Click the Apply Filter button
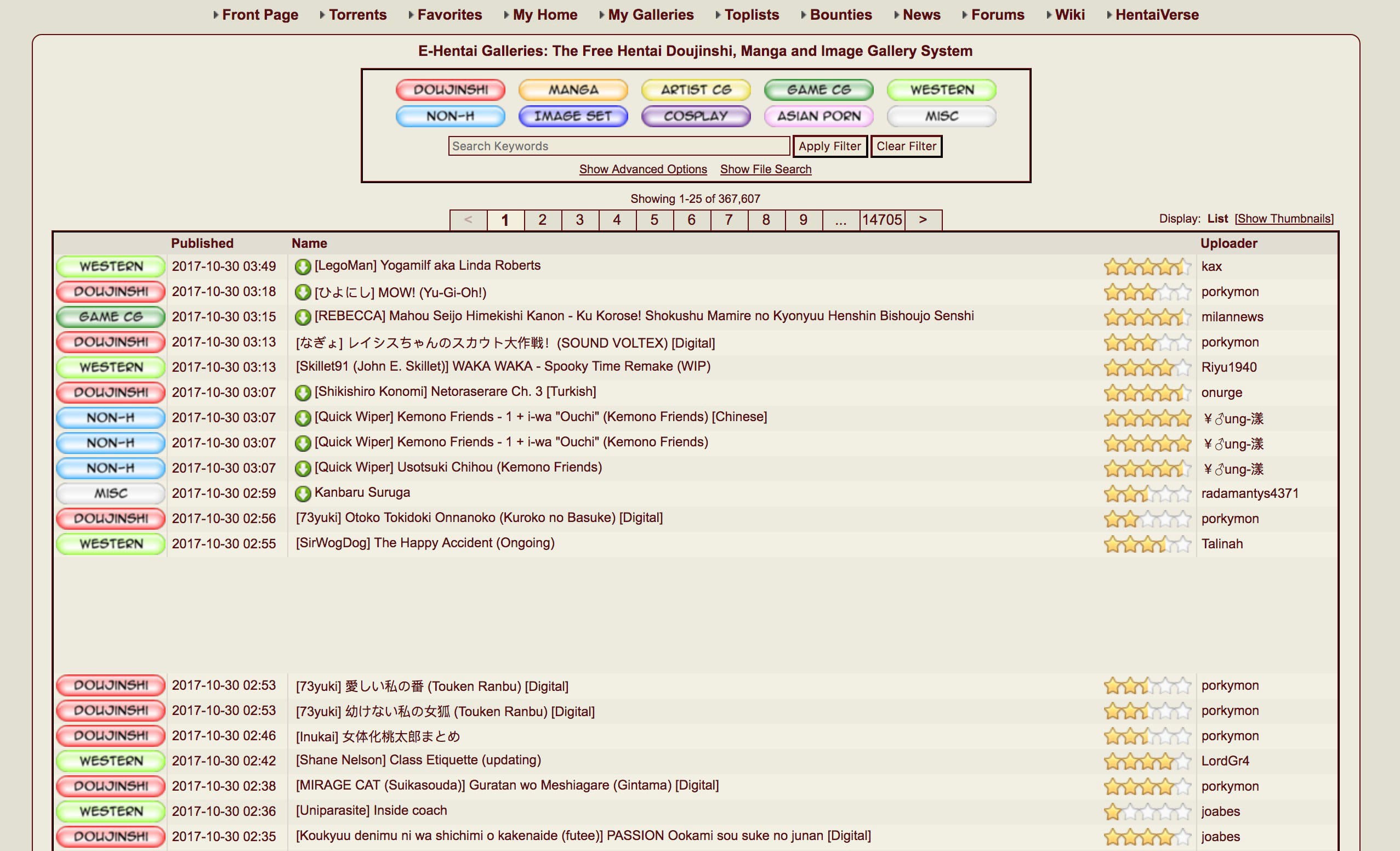Image resolution: width=1400 pixels, height=851 pixels. pos(830,146)
